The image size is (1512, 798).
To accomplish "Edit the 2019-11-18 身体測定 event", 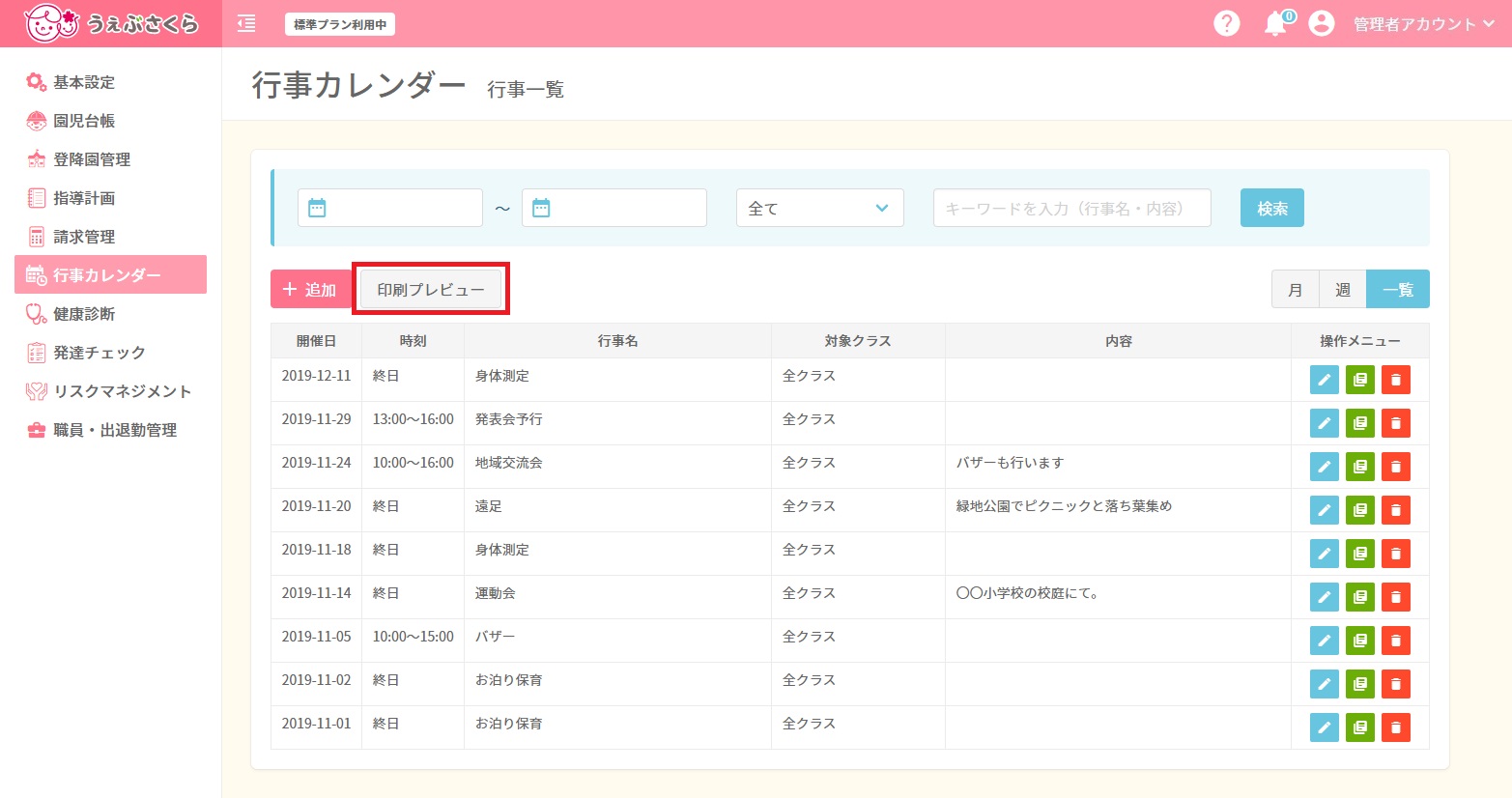I will 1325,554.
